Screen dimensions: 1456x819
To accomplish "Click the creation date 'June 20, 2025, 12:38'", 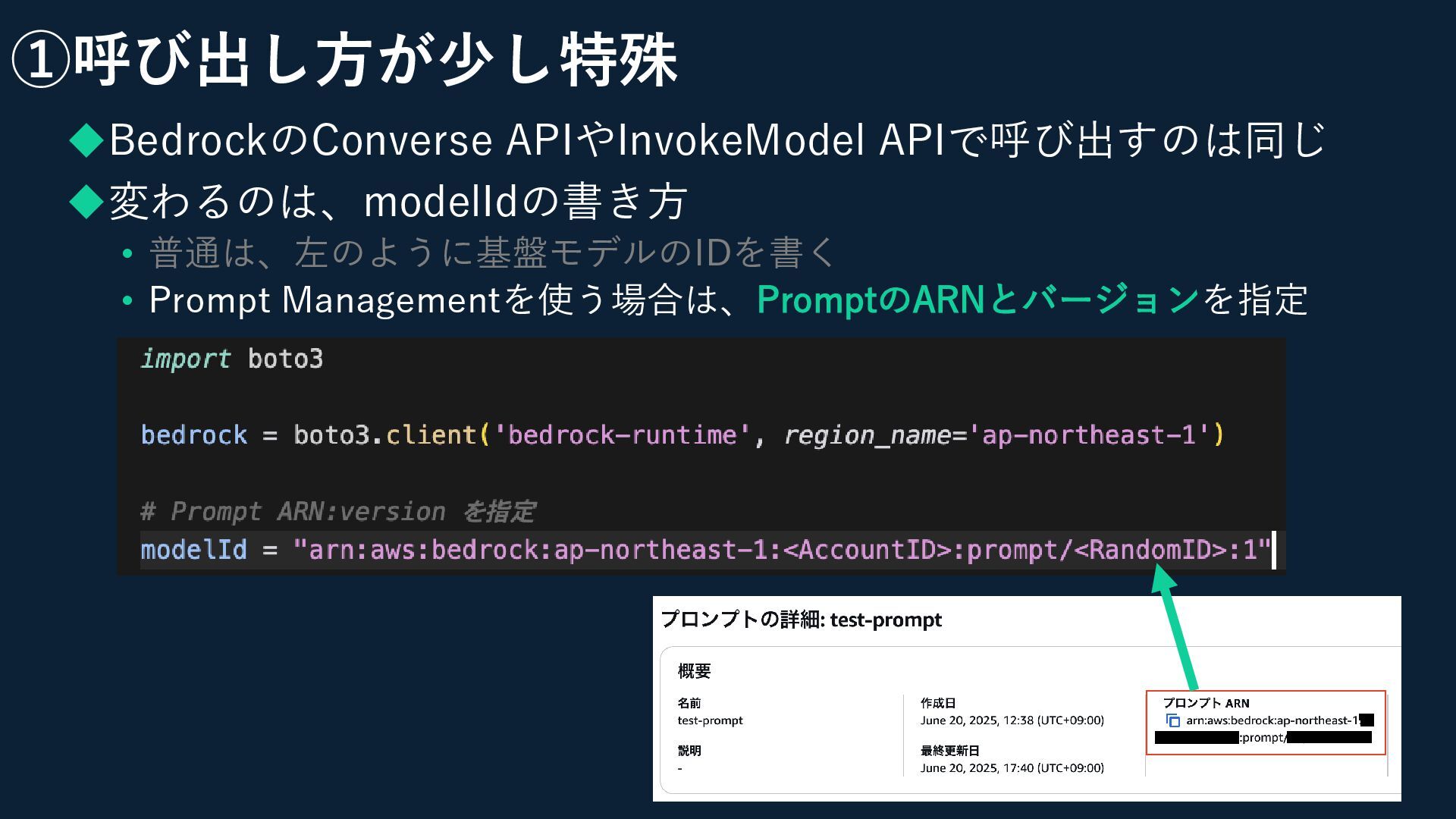I will click(1012, 720).
